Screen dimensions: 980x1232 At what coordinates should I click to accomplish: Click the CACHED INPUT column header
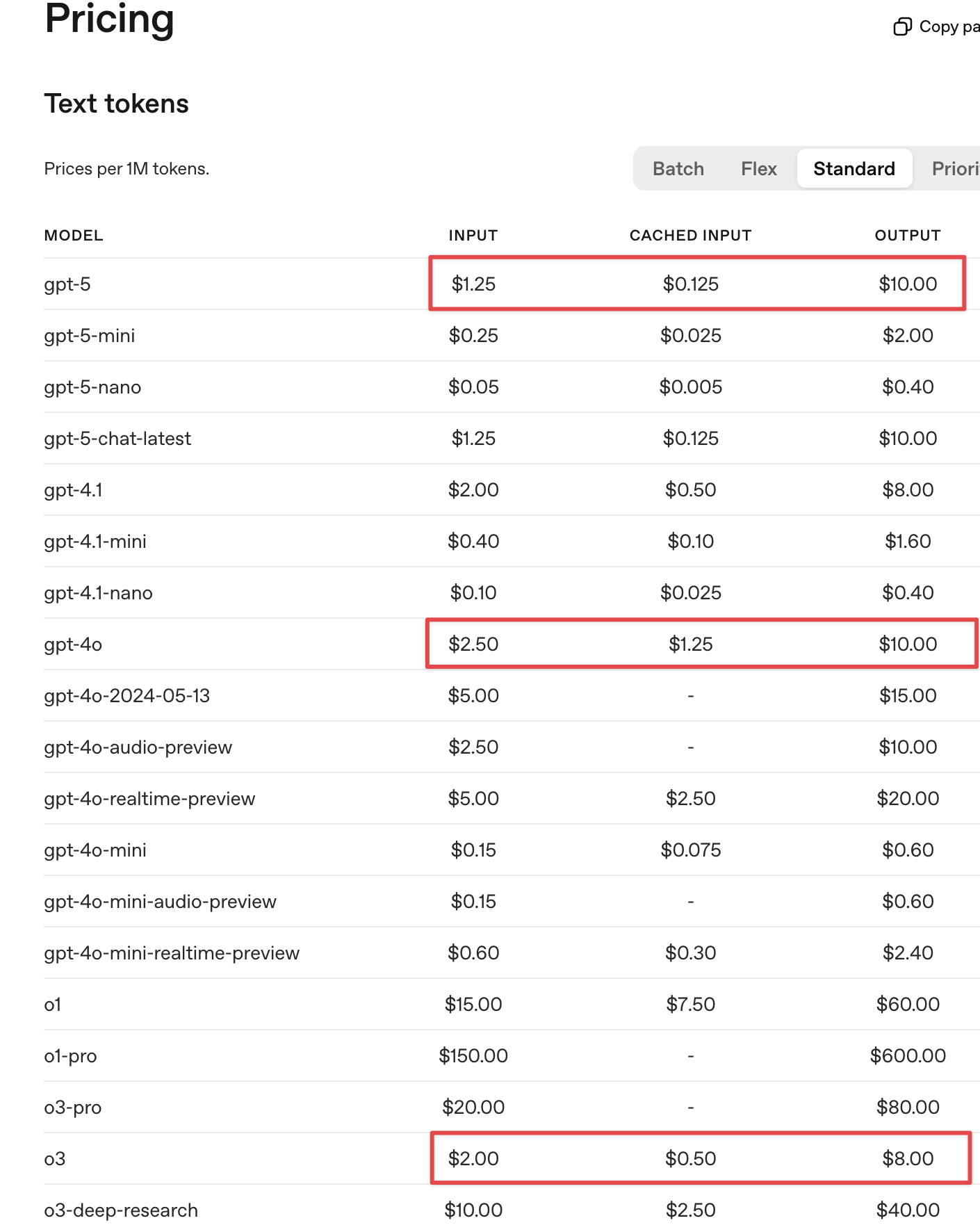pos(691,235)
